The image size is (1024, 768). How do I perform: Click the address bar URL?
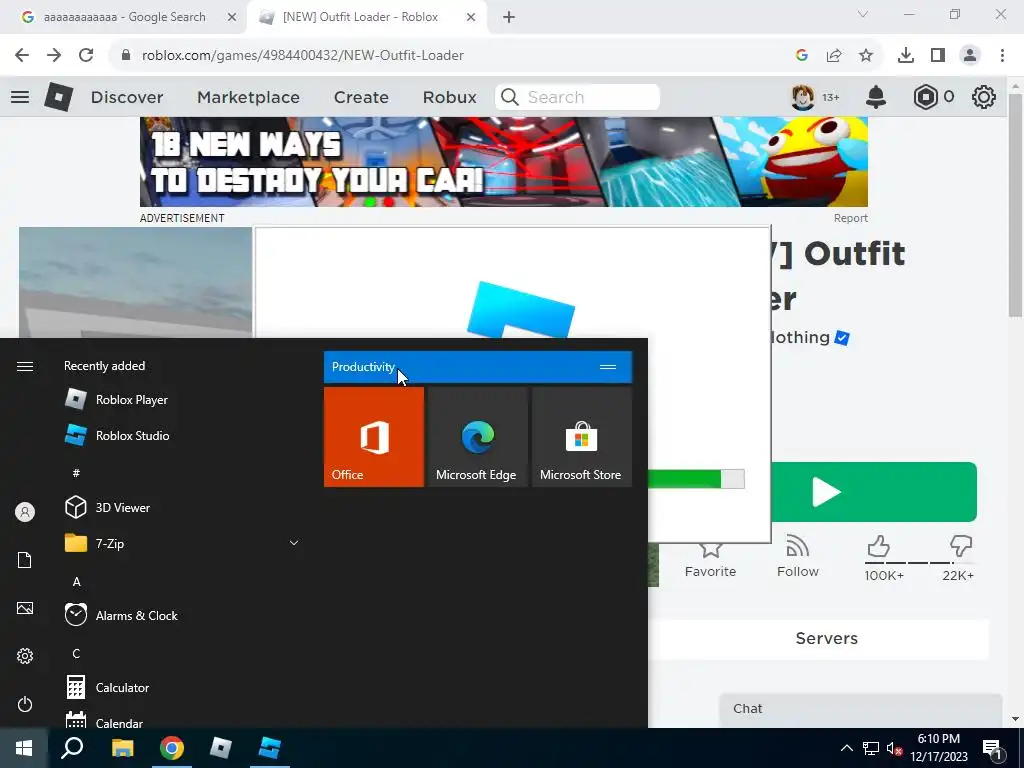(x=303, y=56)
